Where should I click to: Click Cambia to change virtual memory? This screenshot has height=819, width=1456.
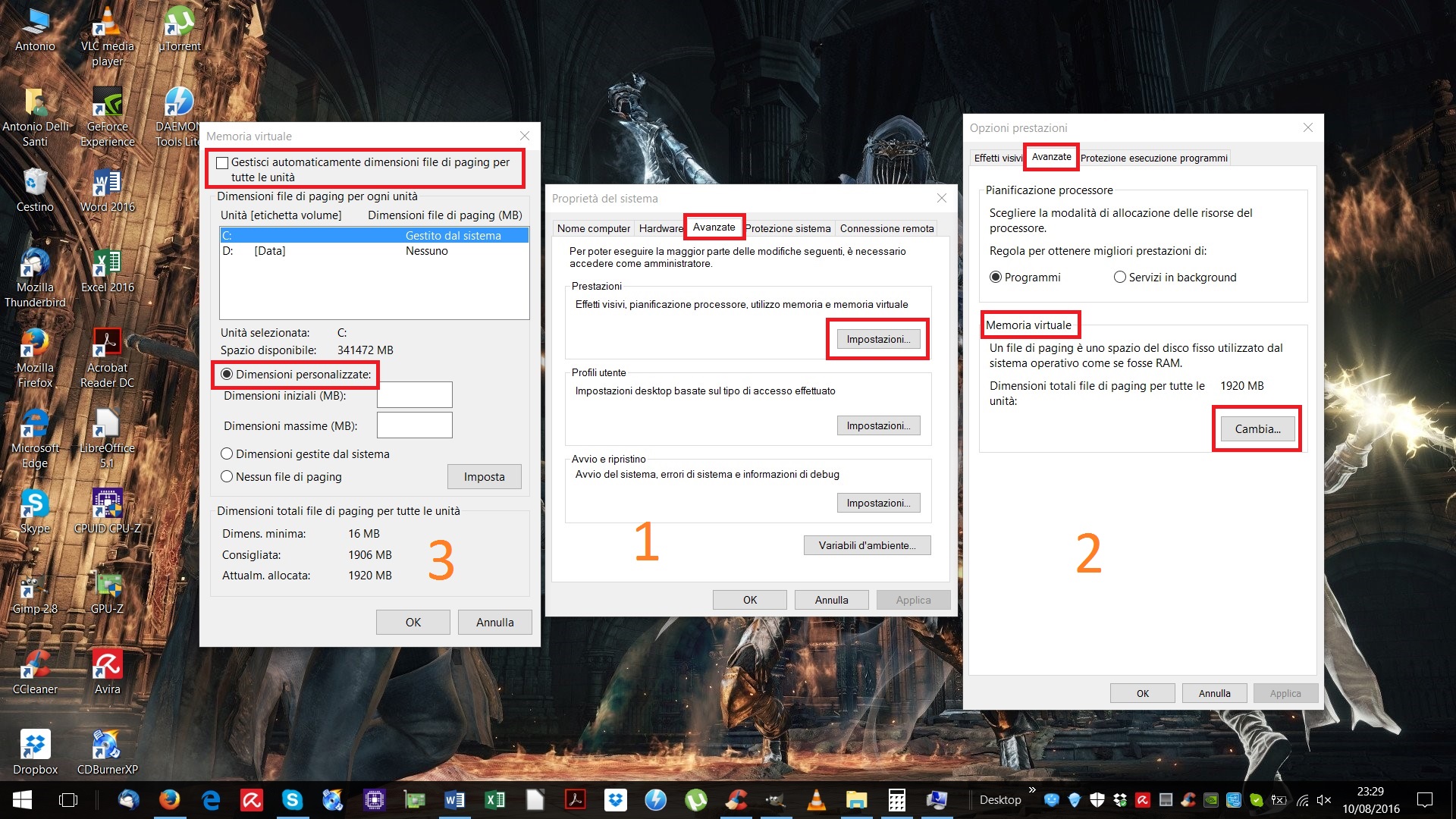pyautogui.click(x=1257, y=429)
